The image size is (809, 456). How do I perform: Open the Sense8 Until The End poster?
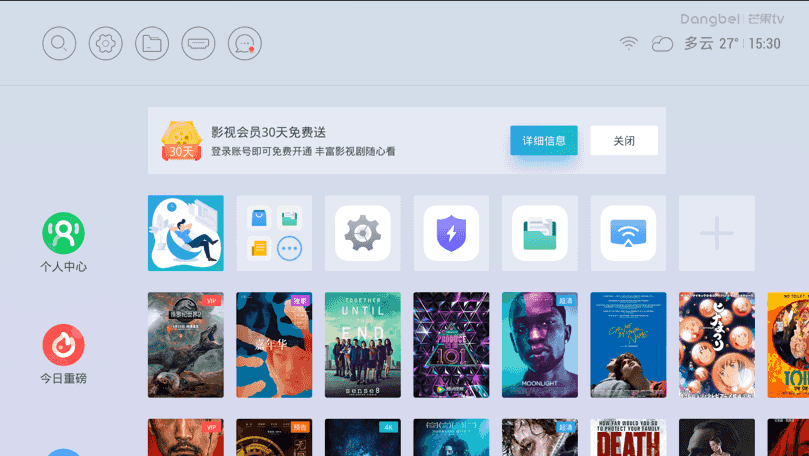coord(363,345)
